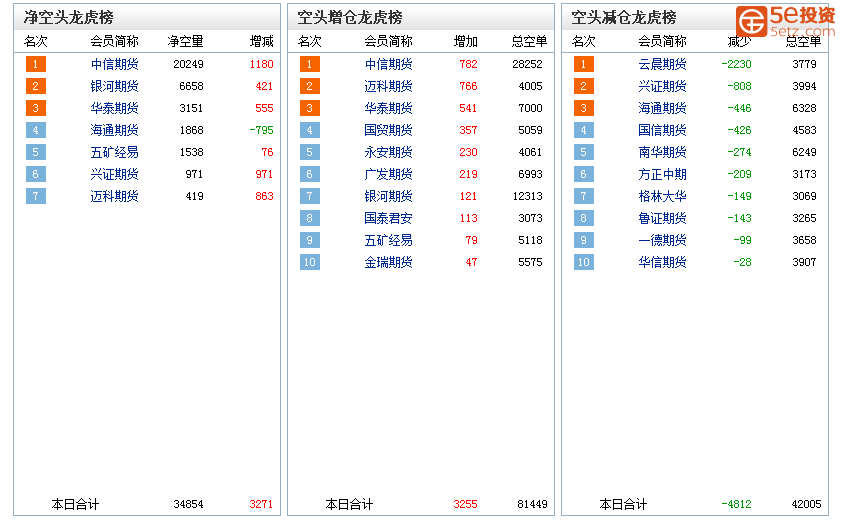
Task: Select the 方正中期 member link
Action: [x=663, y=175]
